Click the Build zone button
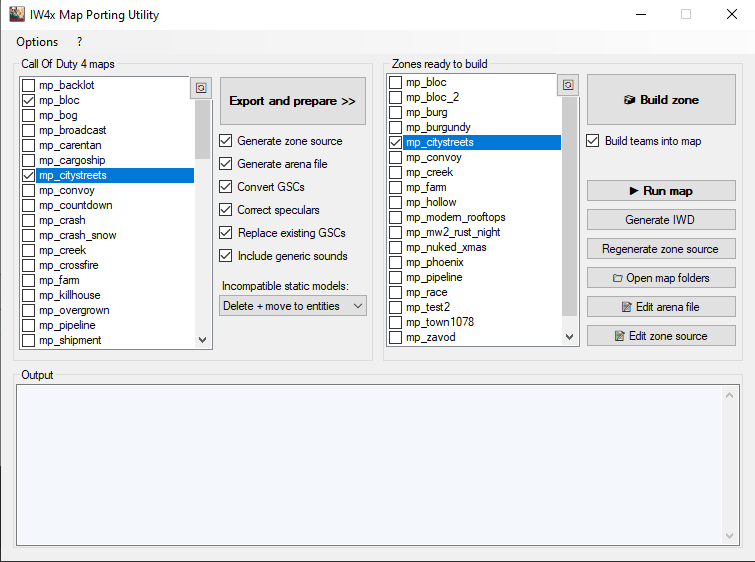This screenshot has width=755, height=562. point(661,100)
